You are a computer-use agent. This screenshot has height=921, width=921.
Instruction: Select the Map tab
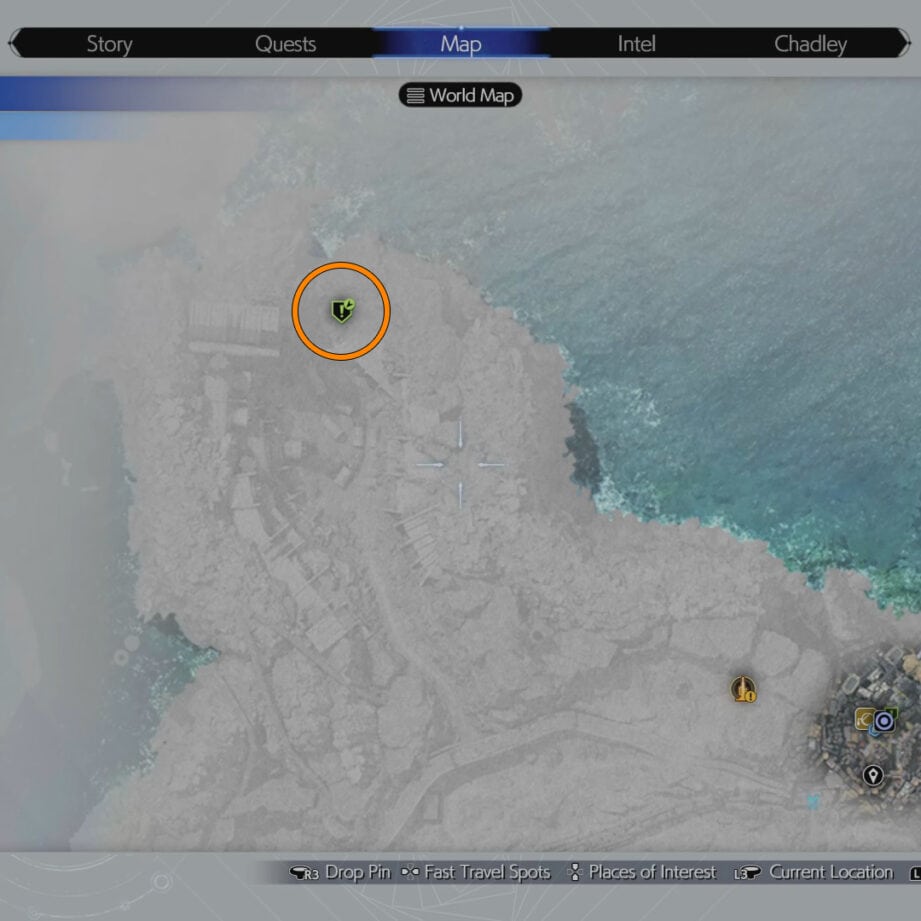tap(461, 44)
